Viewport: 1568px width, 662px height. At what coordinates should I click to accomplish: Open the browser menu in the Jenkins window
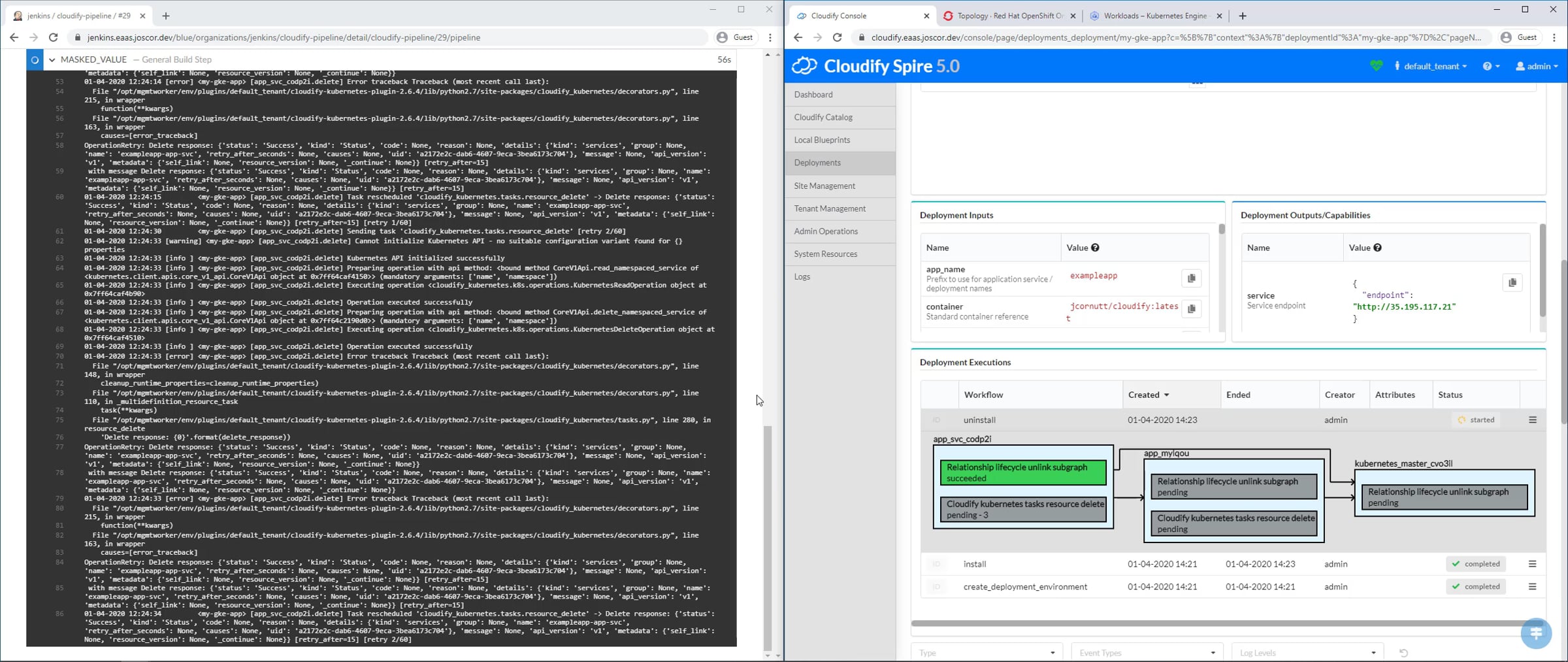[770, 37]
